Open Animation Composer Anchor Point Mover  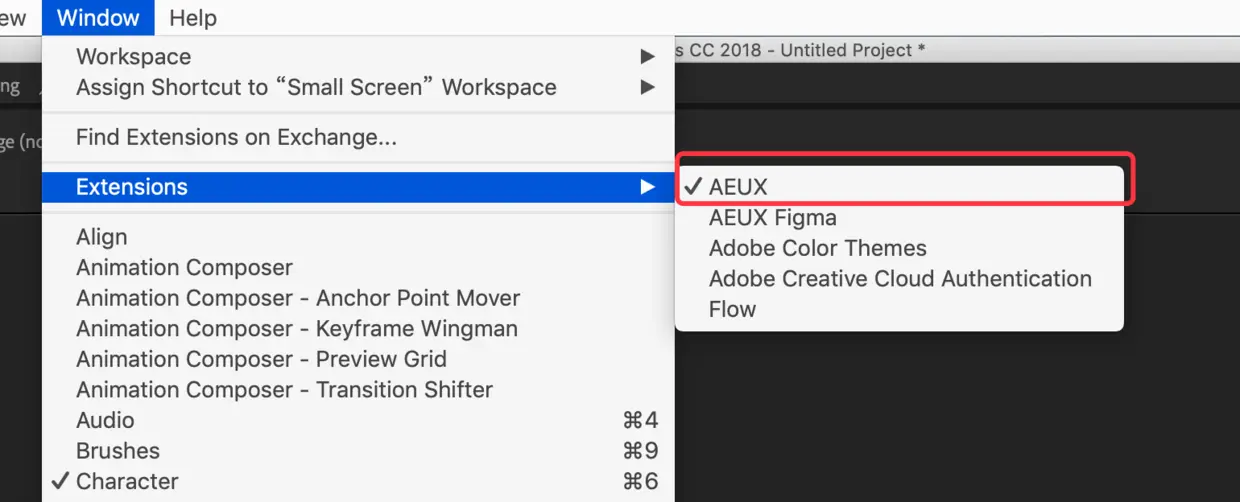[x=298, y=298]
